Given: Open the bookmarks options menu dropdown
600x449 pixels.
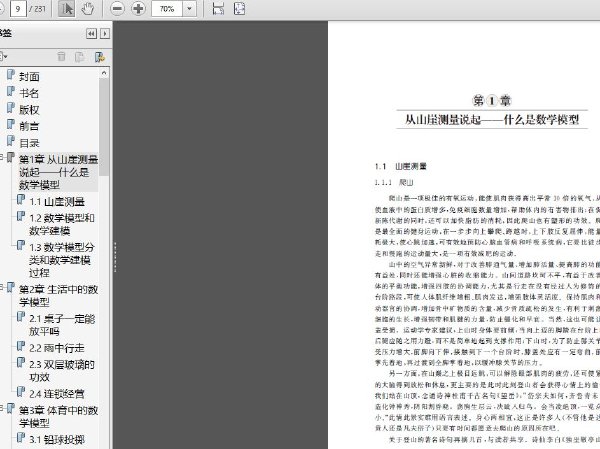Looking at the screenshot, I should pyautogui.click(x=3, y=57).
